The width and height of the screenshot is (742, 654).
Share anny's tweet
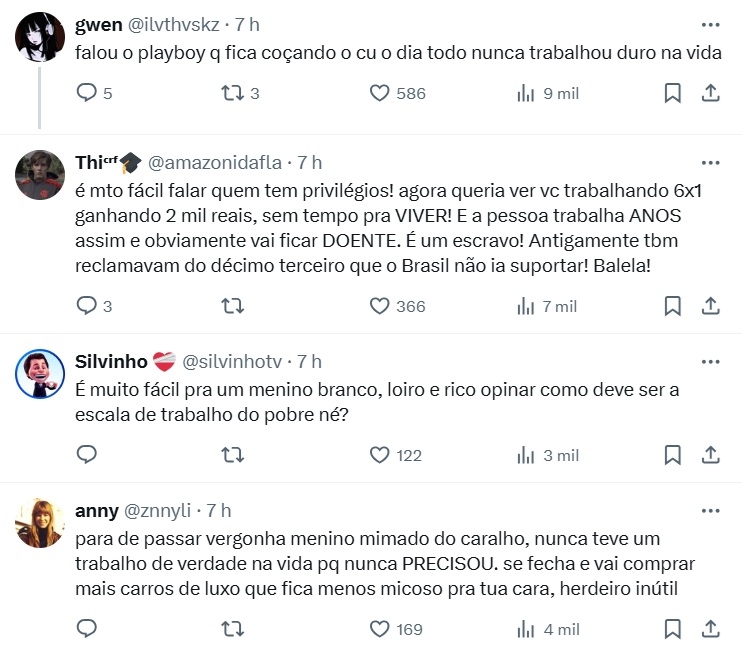click(x=710, y=629)
